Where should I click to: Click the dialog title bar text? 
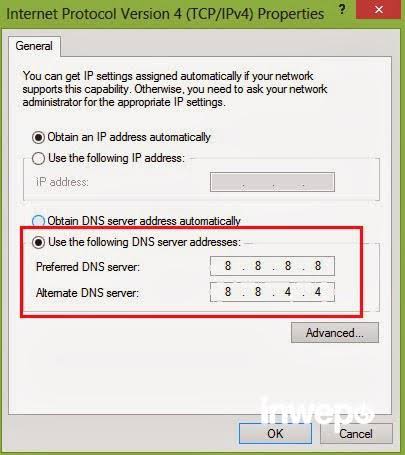[x=165, y=14]
